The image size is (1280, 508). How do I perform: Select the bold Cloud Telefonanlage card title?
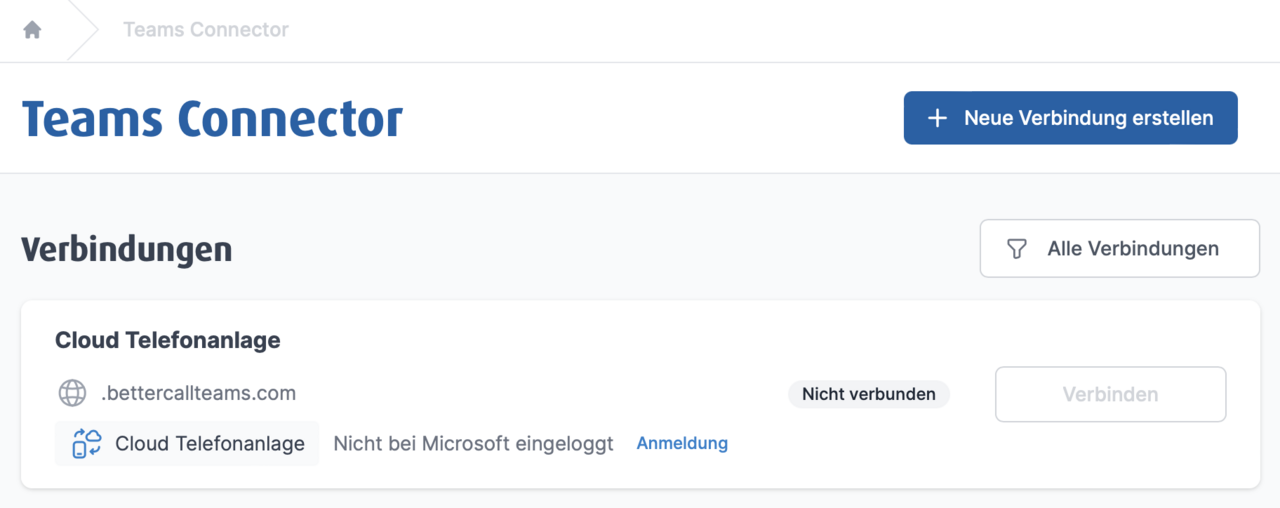[x=168, y=340]
